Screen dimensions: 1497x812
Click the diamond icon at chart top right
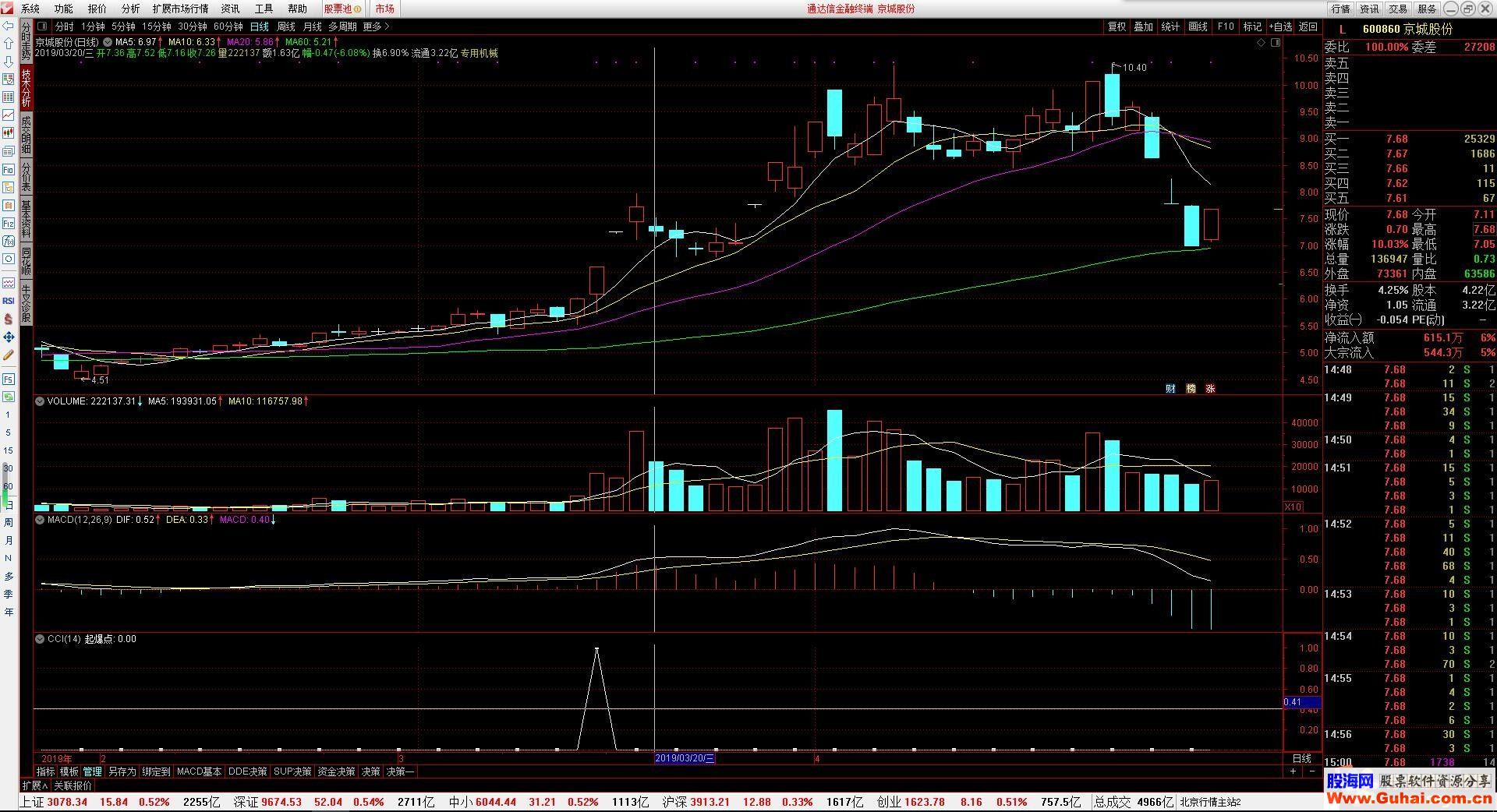pos(1262,43)
